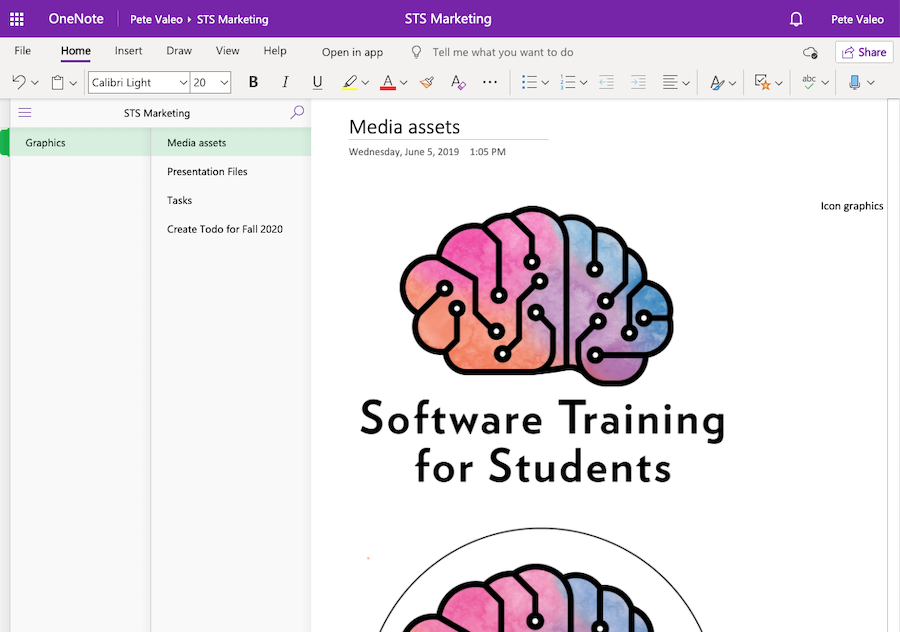Click the Open in app button

[x=352, y=52]
